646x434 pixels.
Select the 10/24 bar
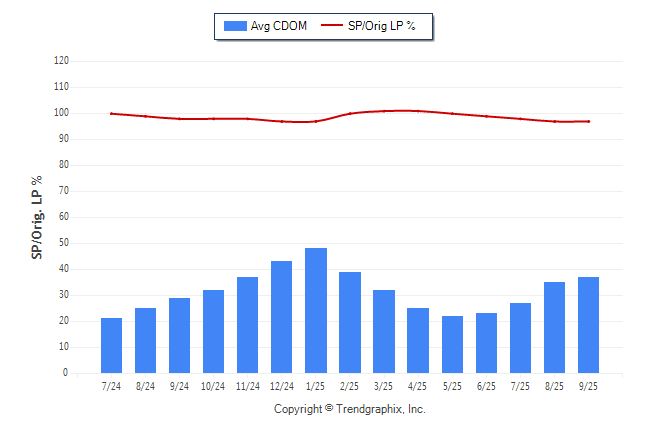click(x=214, y=331)
